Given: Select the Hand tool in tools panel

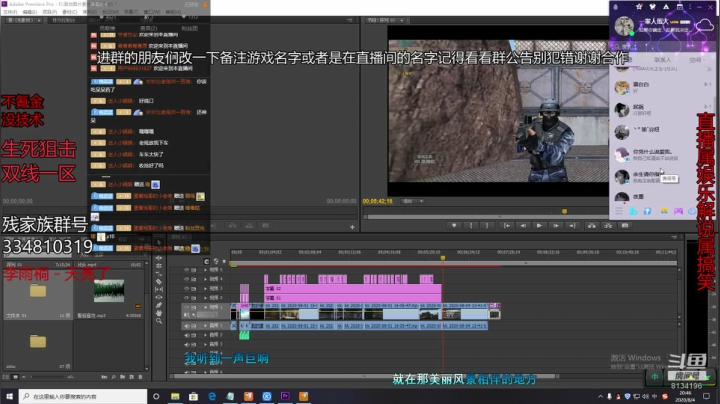Looking at the screenshot, I should [x=159, y=313].
